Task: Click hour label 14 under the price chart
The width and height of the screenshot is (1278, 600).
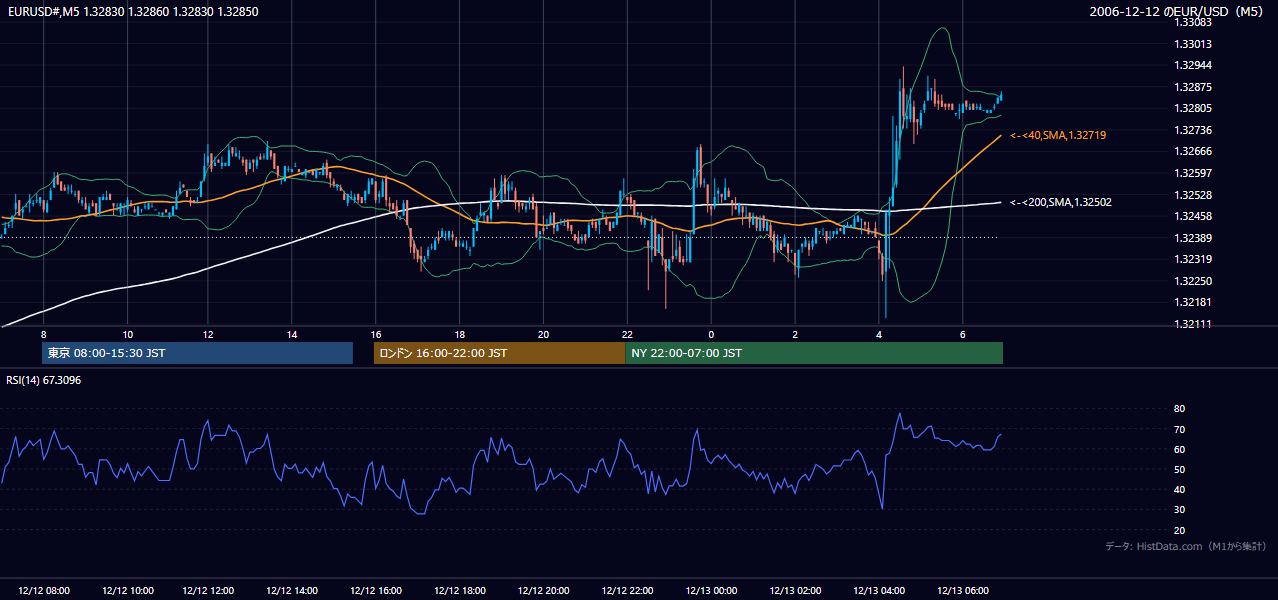Action: 292,334
